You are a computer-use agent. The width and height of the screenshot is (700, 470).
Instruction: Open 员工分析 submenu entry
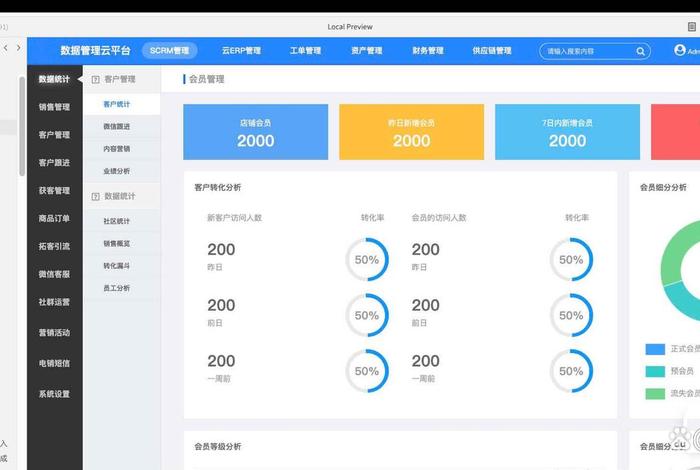(x=121, y=288)
